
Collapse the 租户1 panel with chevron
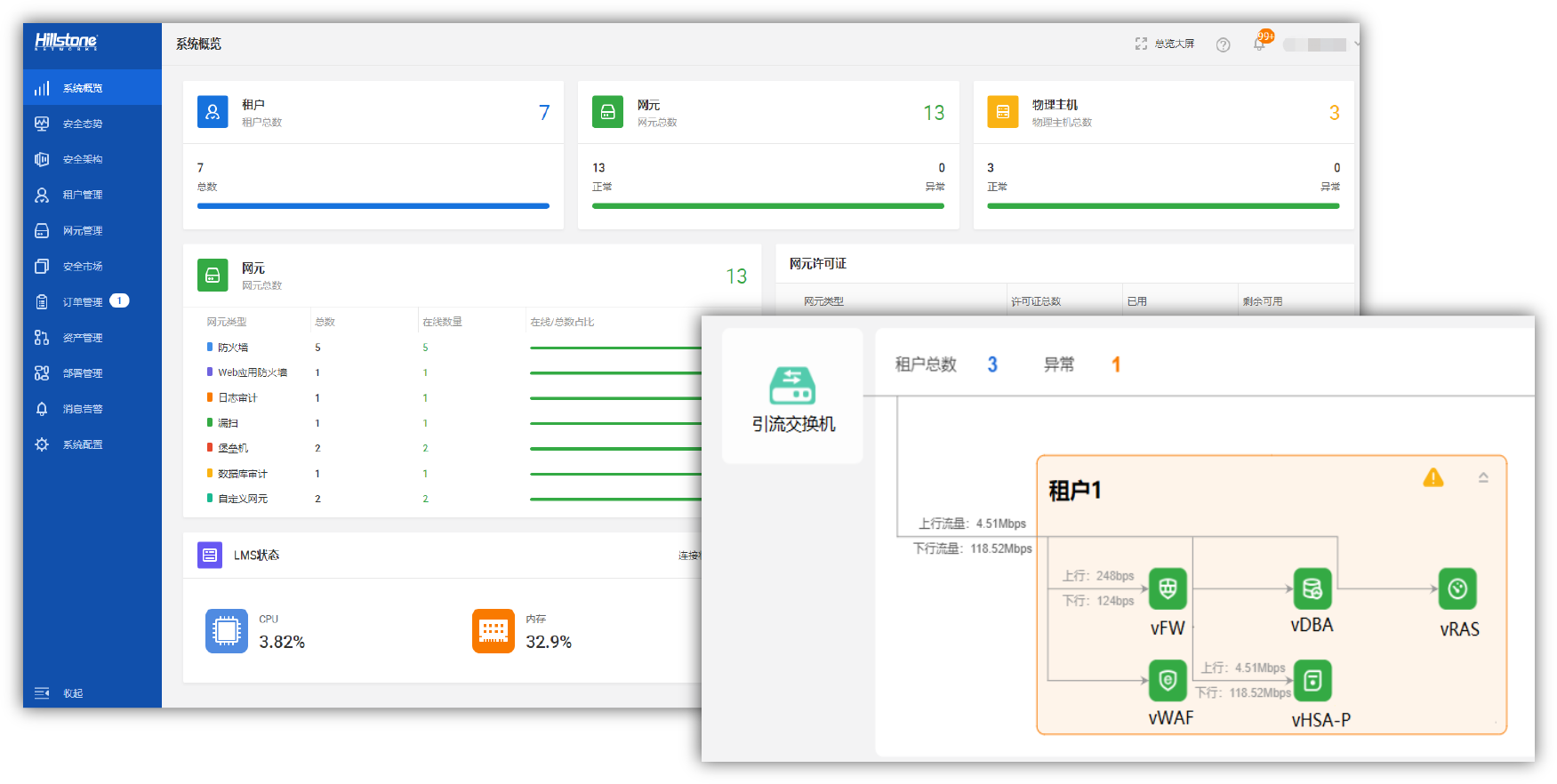click(1483, 477)
